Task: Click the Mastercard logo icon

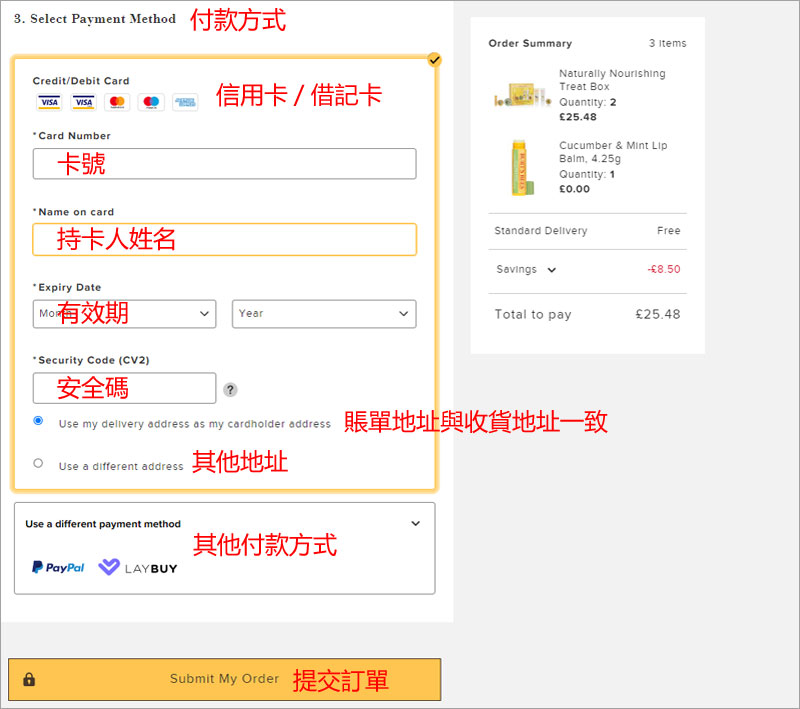Action: [x=117, y=102]
